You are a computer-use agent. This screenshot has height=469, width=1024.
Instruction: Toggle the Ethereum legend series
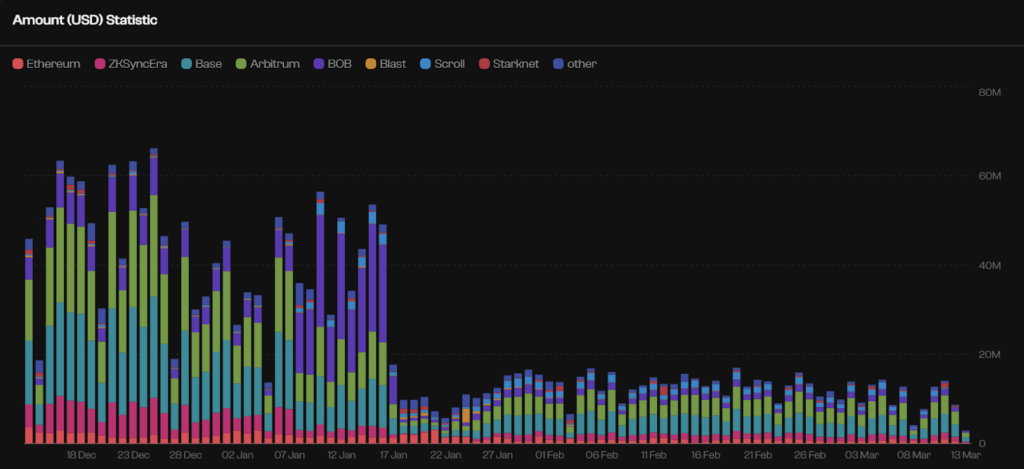(x=46, y=64)
